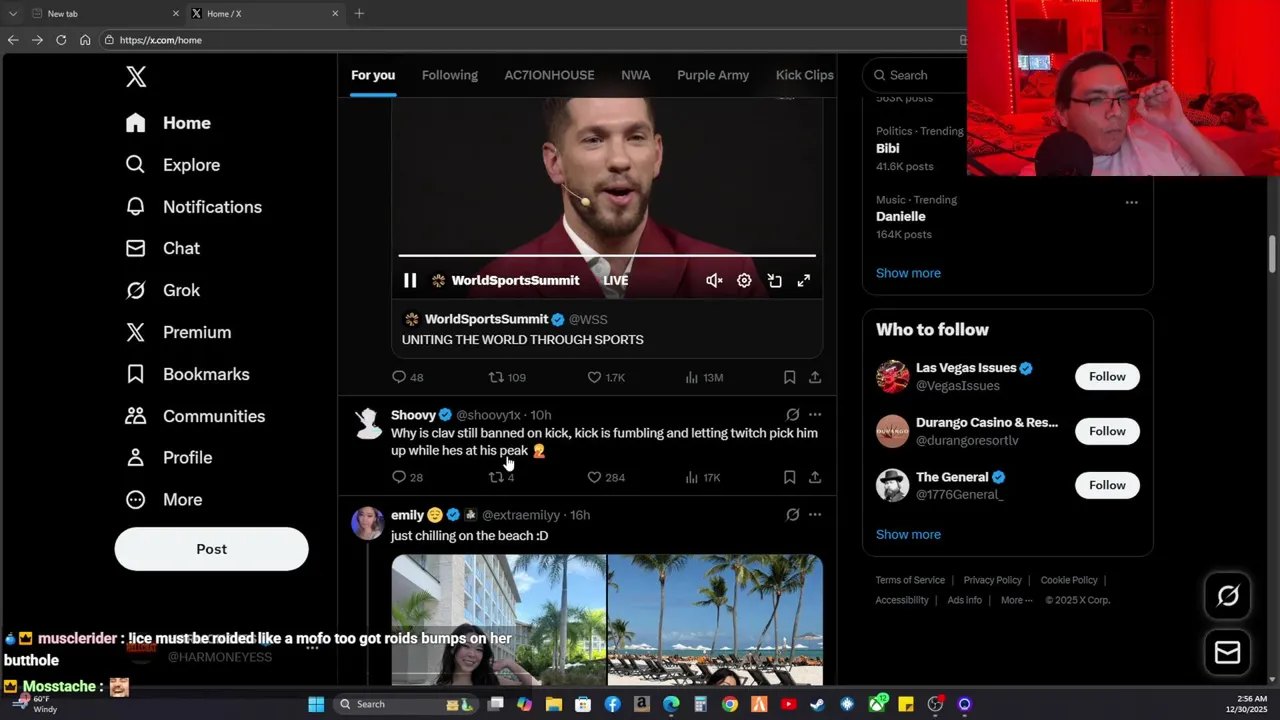Go to Premium in the sidebar
1280x720 pixels.
179,332
